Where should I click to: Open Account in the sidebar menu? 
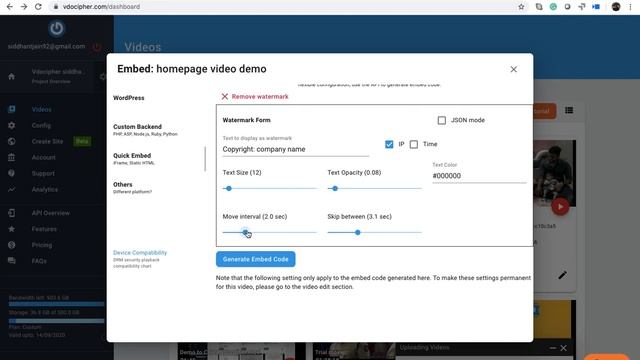tap(44, 157)
